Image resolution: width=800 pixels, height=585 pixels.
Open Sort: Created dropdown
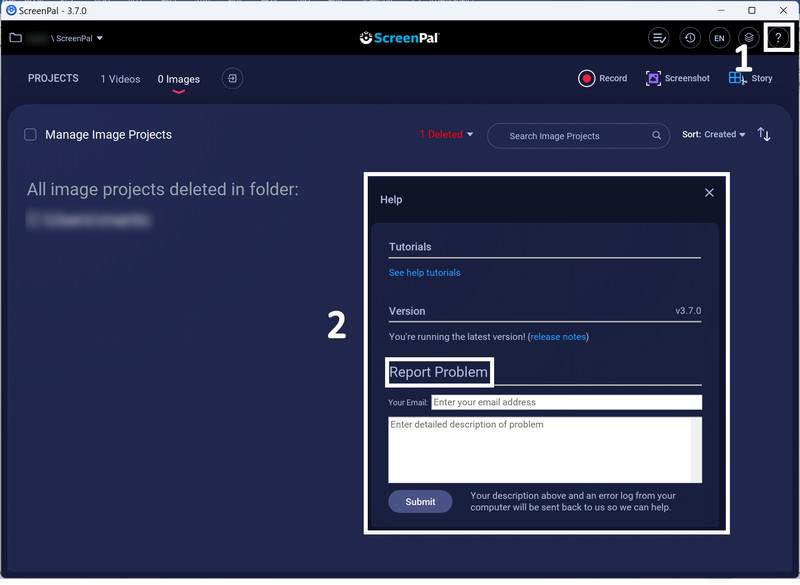tap(713, 135)
